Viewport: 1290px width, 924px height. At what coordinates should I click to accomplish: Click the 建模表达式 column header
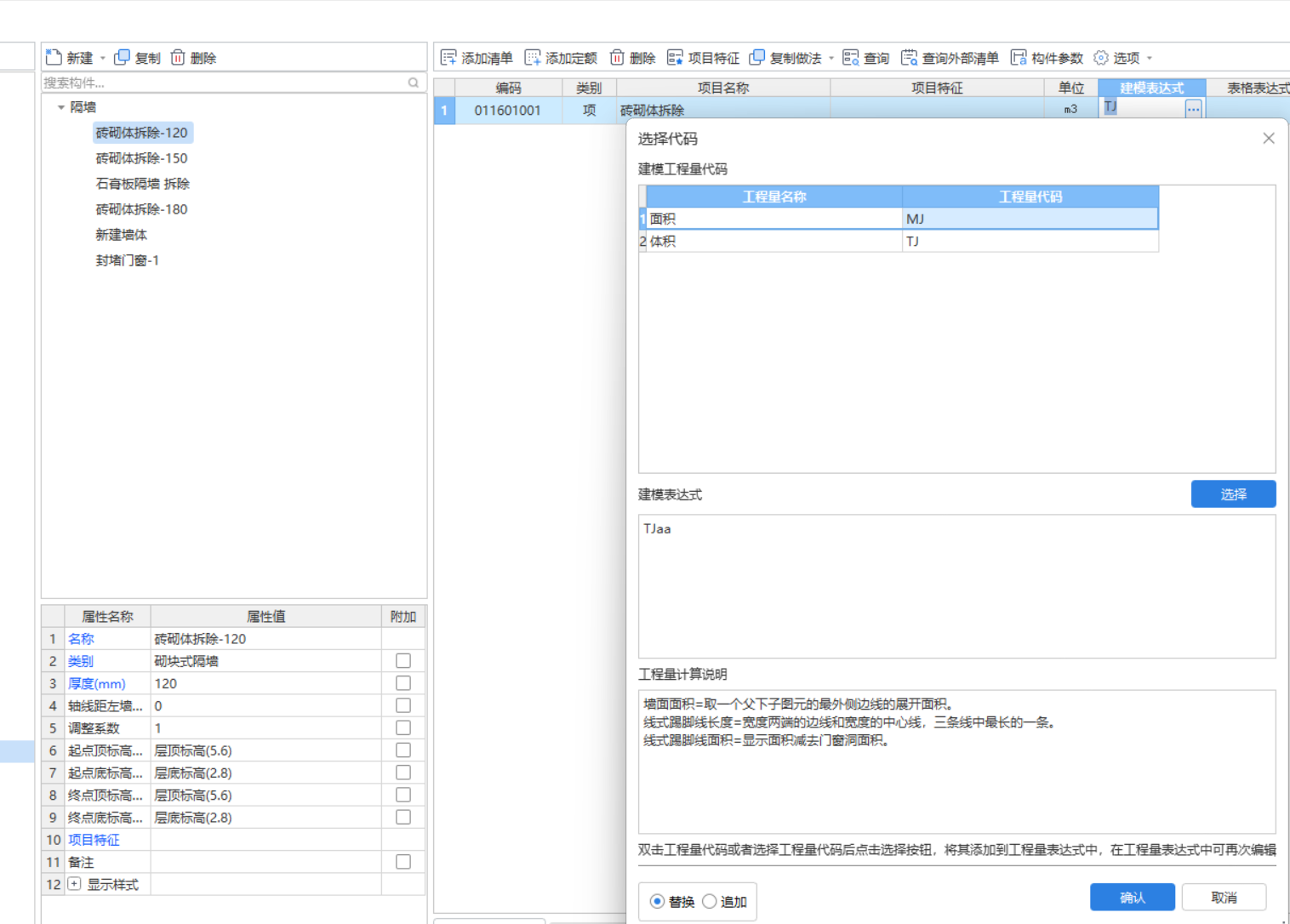click(x=1151, y=88)
